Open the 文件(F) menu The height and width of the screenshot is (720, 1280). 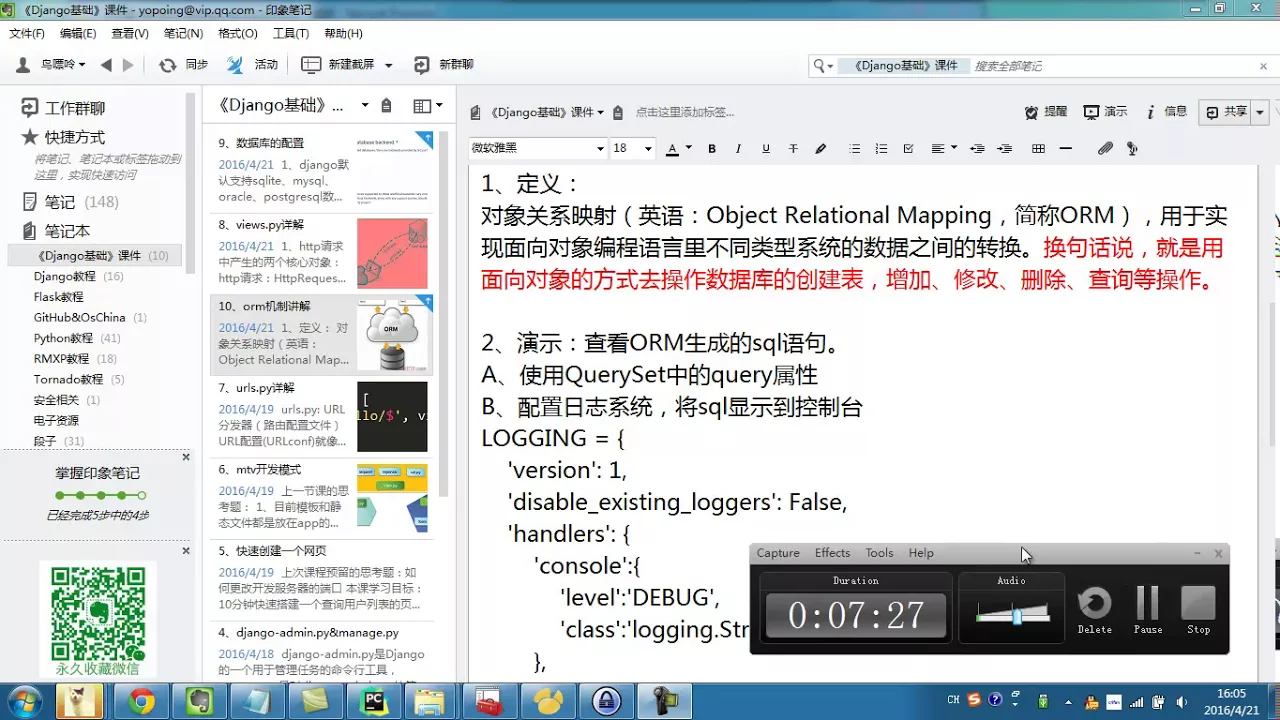coord(27,33)
